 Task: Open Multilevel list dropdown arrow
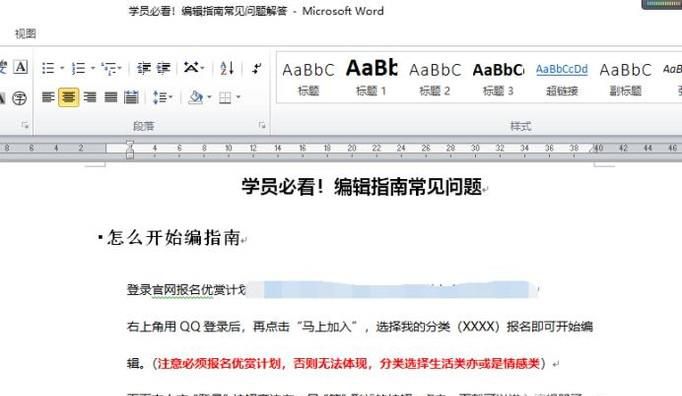(120, 68)
